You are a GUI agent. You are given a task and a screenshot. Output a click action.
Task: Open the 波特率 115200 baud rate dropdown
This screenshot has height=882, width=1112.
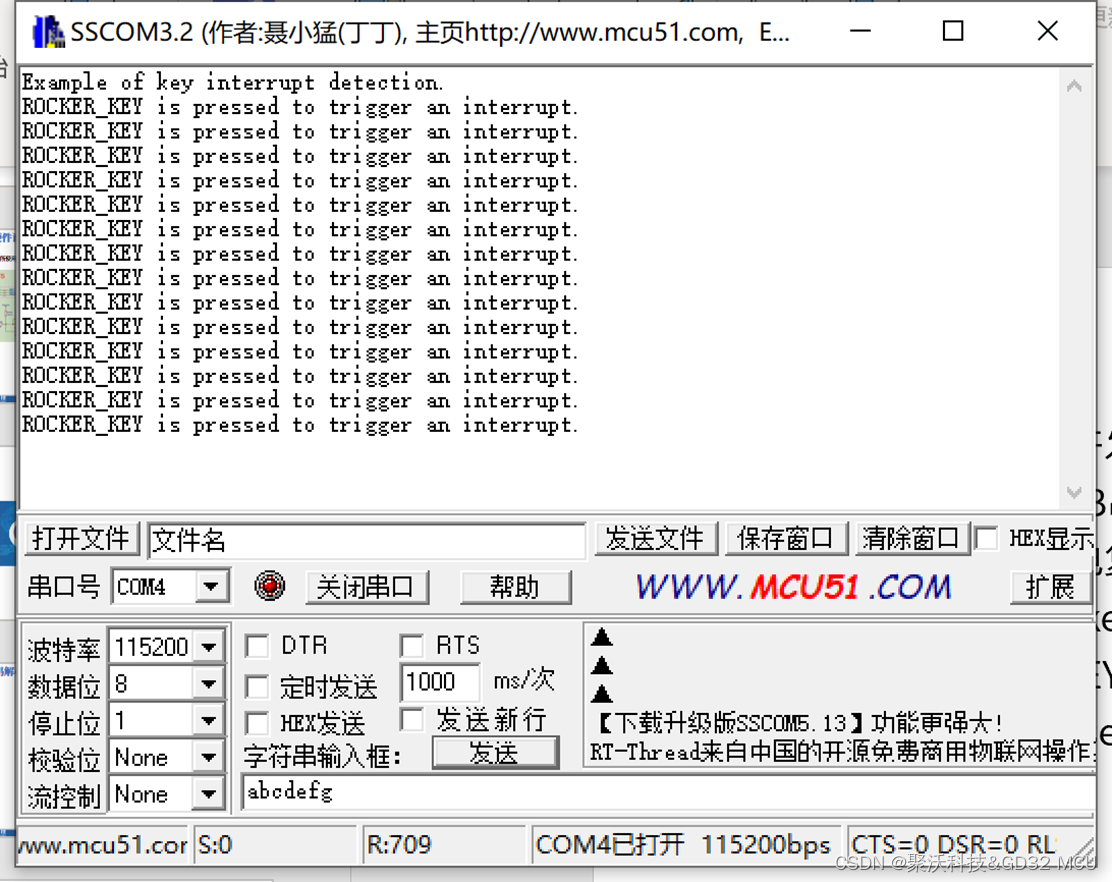208,647
